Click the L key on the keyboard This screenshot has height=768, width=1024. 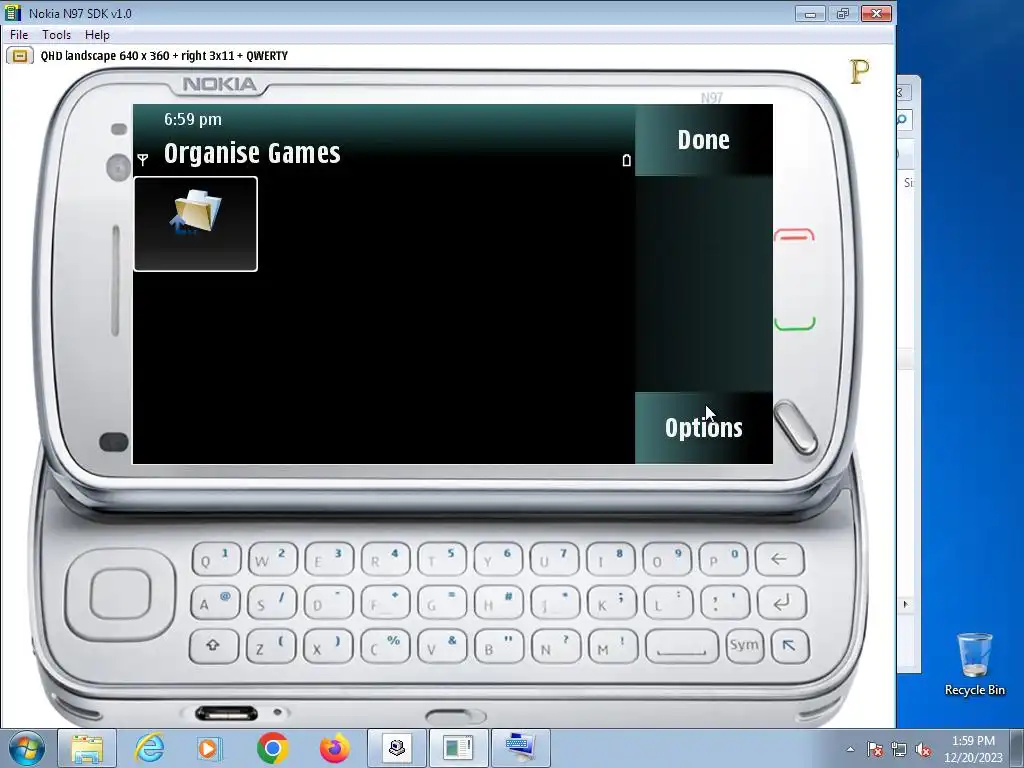click(668, 602)
